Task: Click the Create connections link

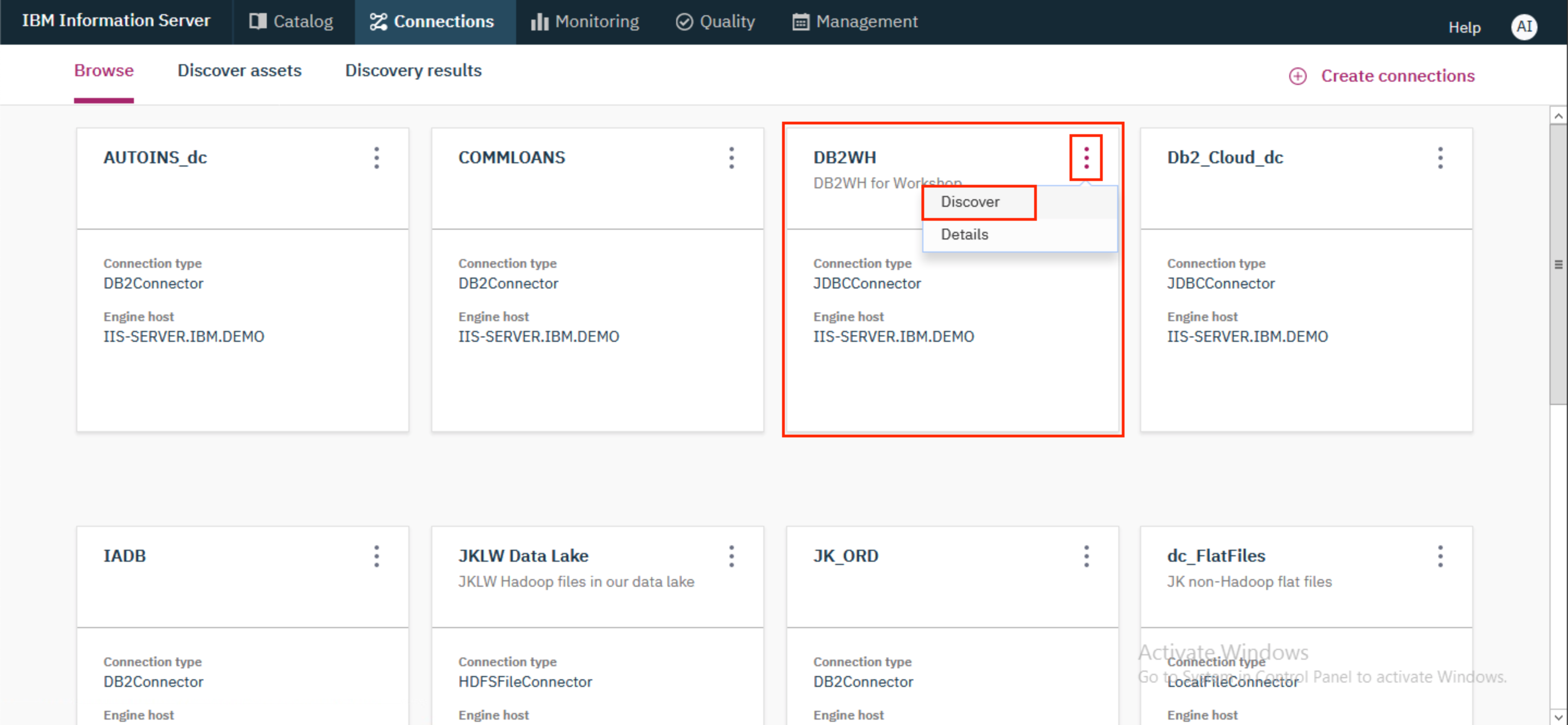Action: coord(1397,76)
